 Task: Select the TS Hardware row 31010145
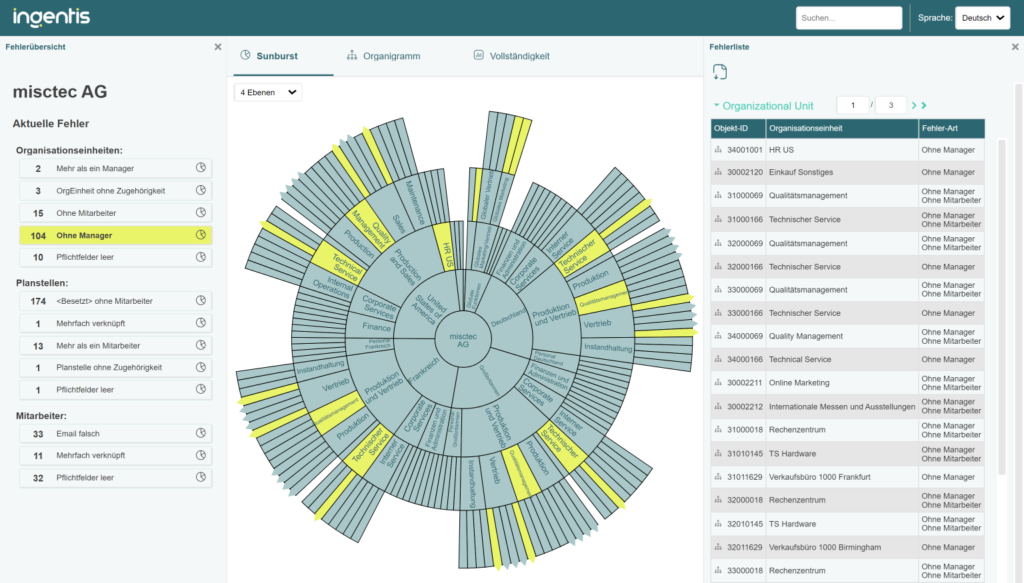point(848,453)
